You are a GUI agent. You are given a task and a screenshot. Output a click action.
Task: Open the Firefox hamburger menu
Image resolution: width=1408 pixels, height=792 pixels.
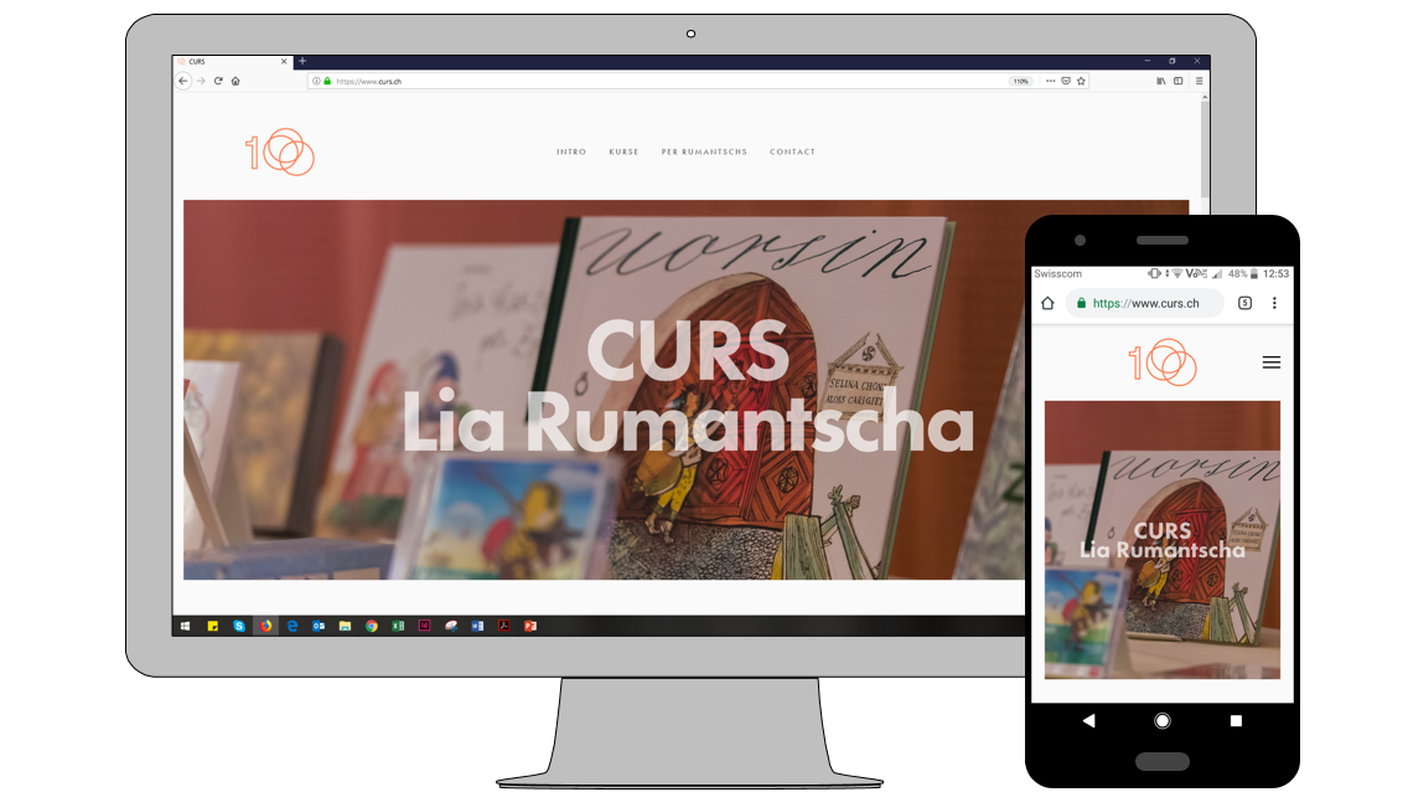pos(1199,81)
